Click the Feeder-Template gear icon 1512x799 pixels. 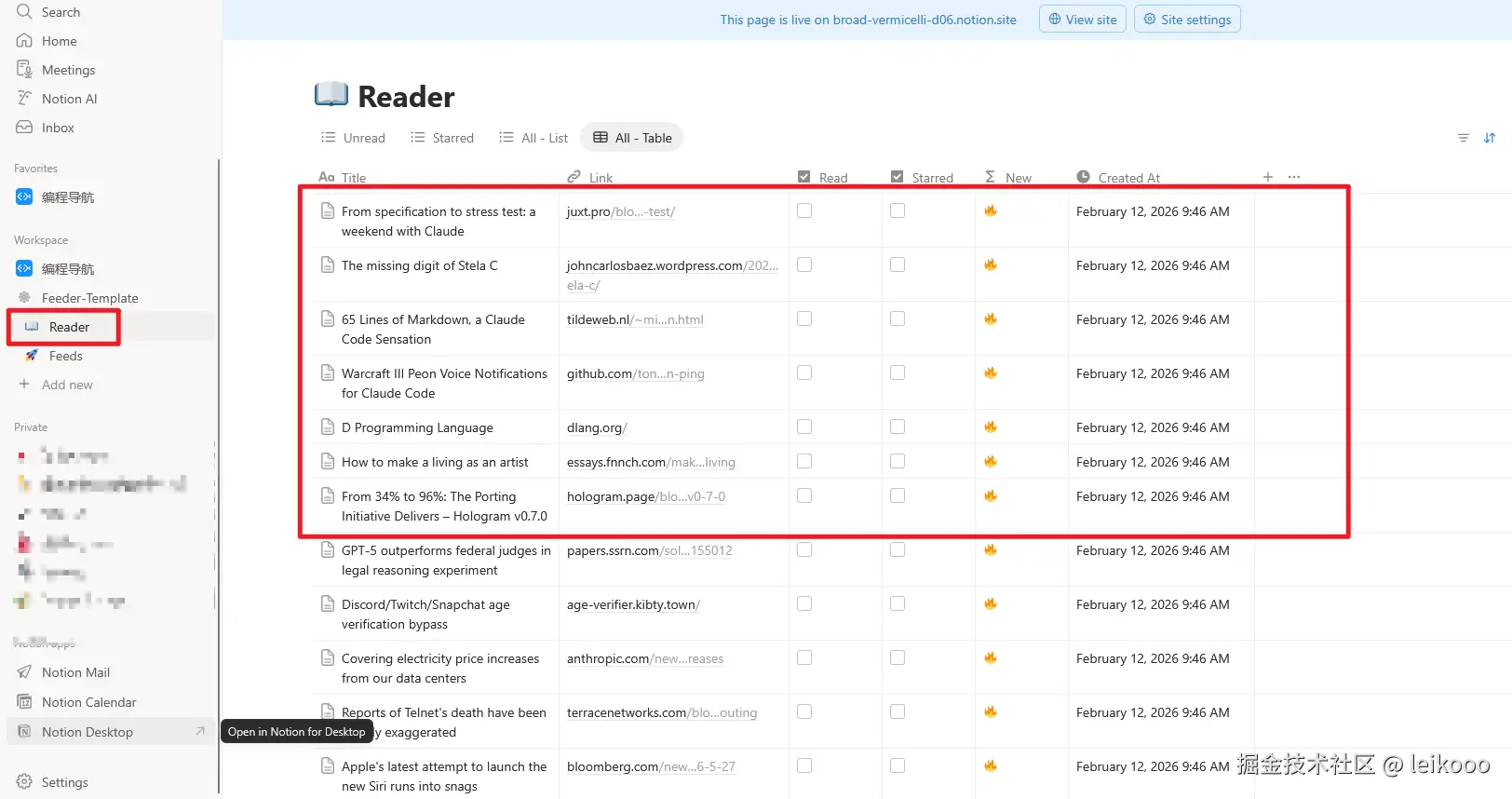pyautogui.click(x=24, y=298)
